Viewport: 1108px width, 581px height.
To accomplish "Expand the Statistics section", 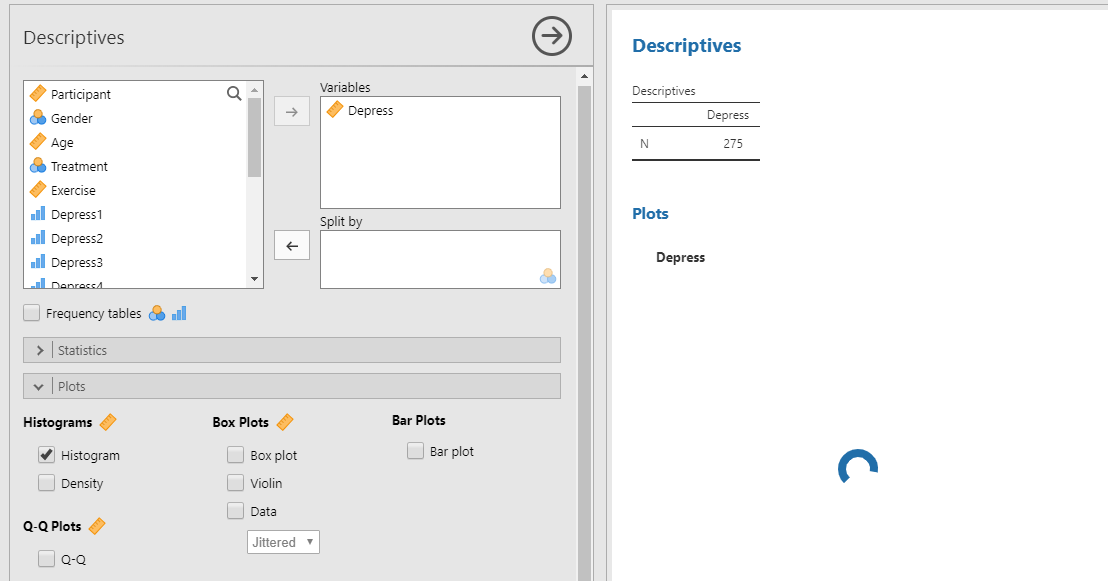I will pos(292,350).
